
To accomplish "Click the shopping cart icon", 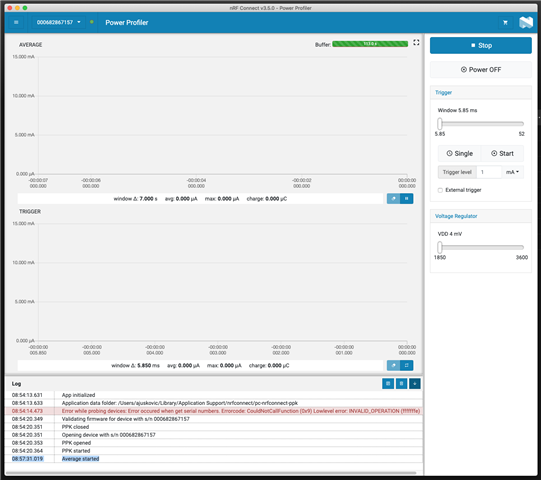I will (x=505, y=23).
